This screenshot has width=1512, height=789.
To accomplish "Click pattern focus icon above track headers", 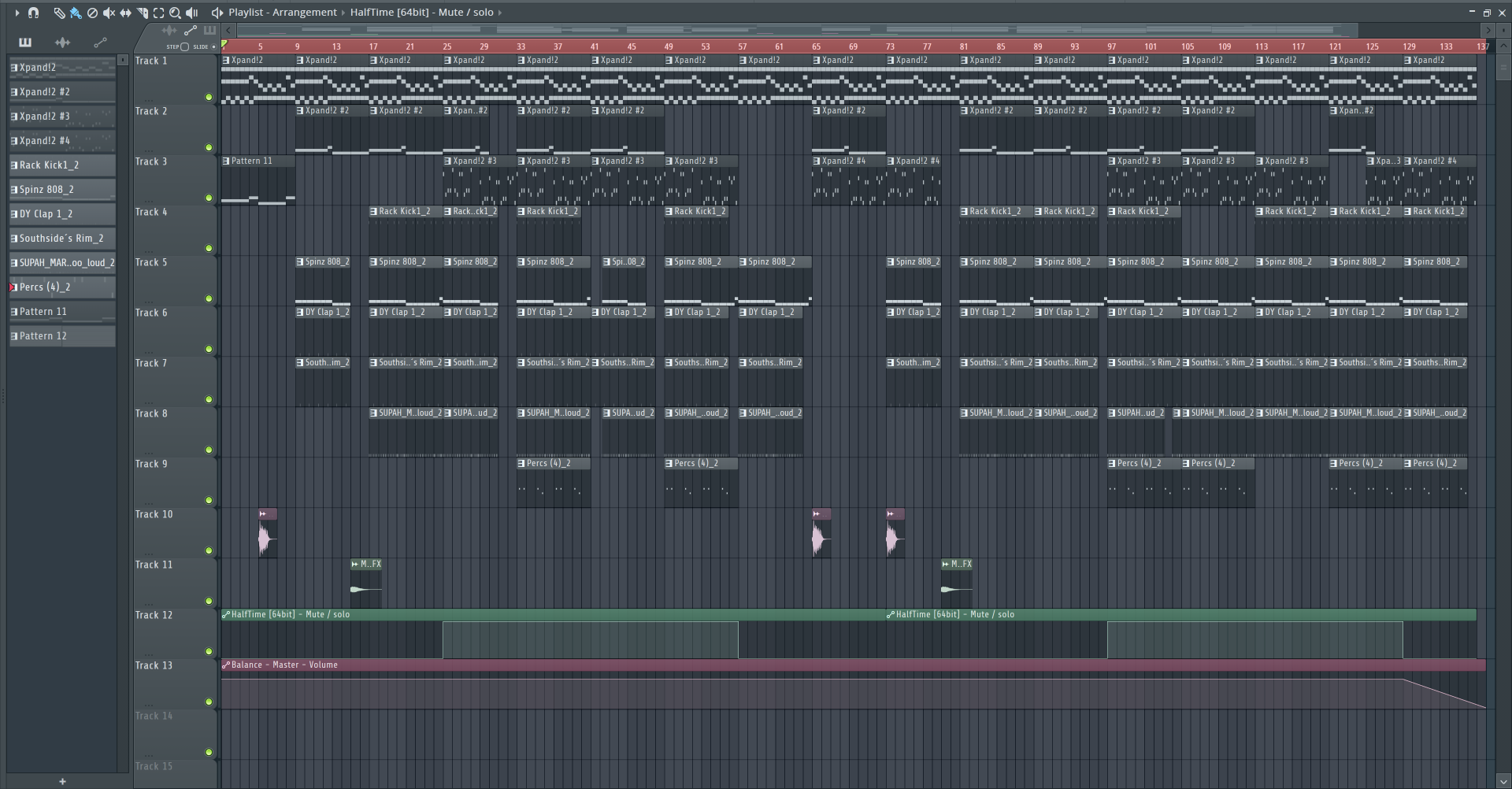I will (x=209, y=31).
